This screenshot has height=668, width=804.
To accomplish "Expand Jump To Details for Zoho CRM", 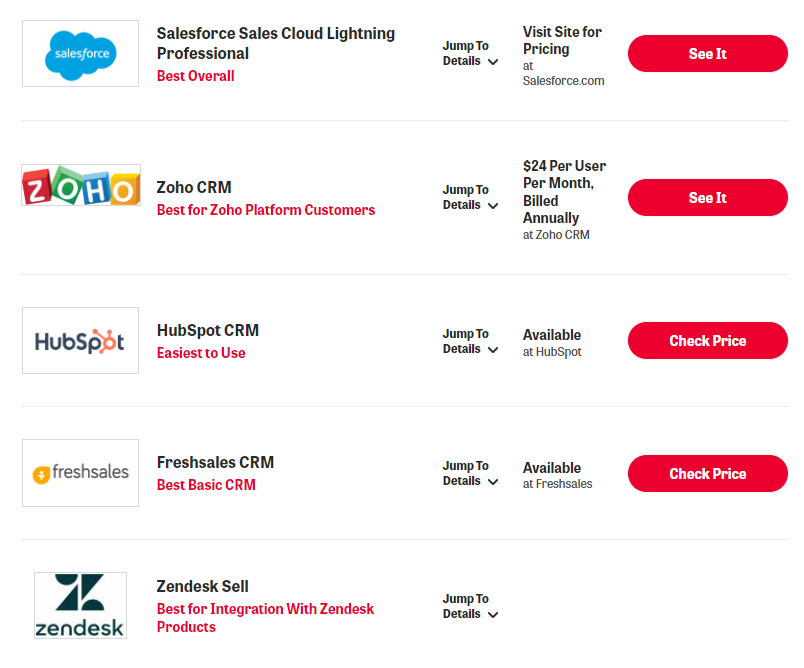I will pos(470,198).
